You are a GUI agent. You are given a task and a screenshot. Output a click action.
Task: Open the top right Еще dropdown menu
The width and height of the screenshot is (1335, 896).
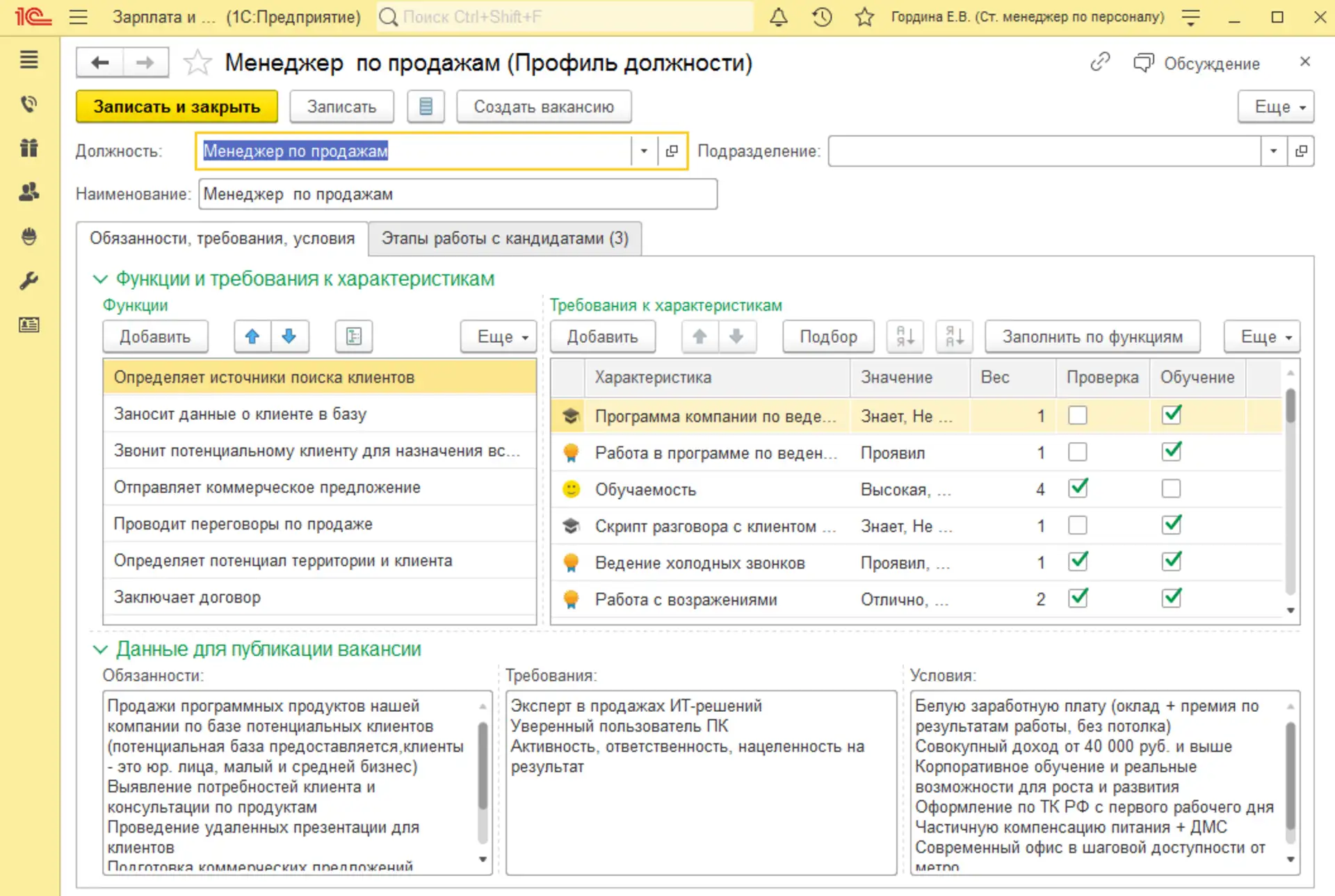coord(1275,106)
